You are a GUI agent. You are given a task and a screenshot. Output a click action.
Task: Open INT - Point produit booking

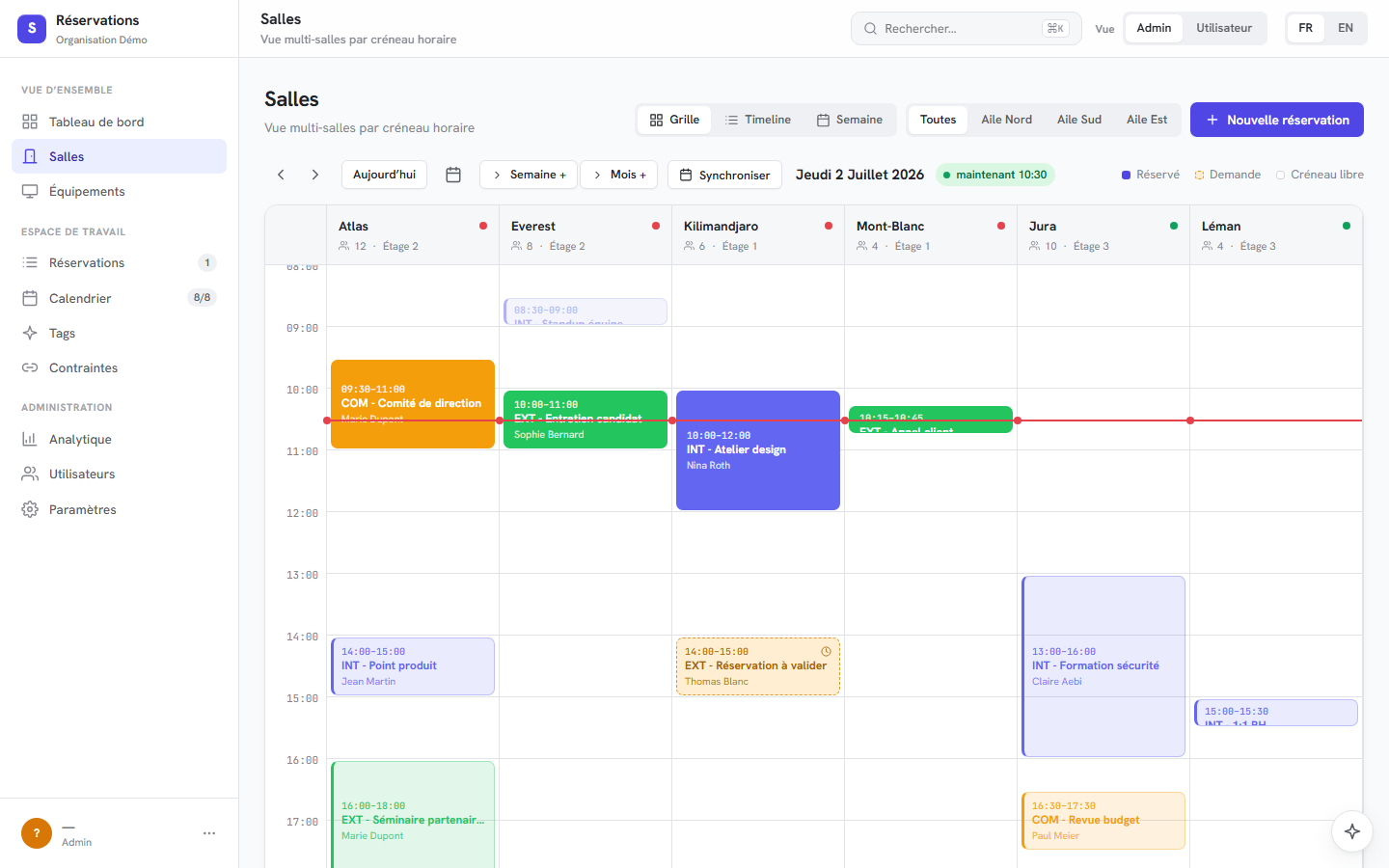[x=413, y=666]
